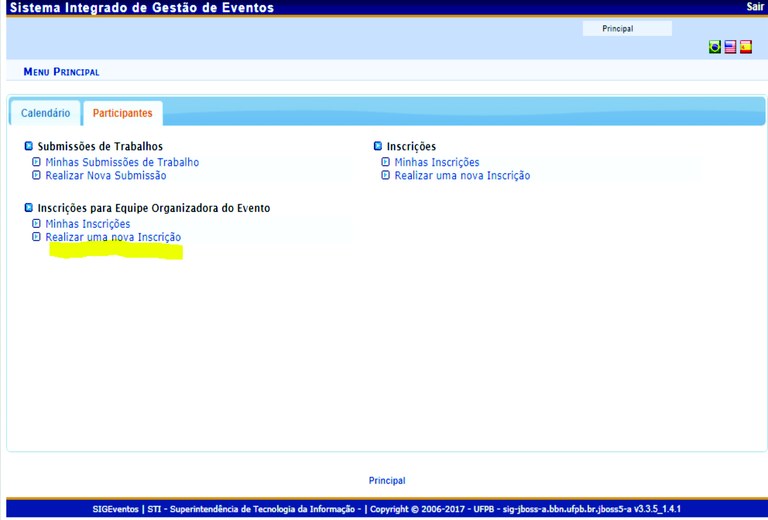768x520 pixels.
Task: Click bullet icon before highlighted Realizar uma nova Inscrição
Action: coord(37,238)
